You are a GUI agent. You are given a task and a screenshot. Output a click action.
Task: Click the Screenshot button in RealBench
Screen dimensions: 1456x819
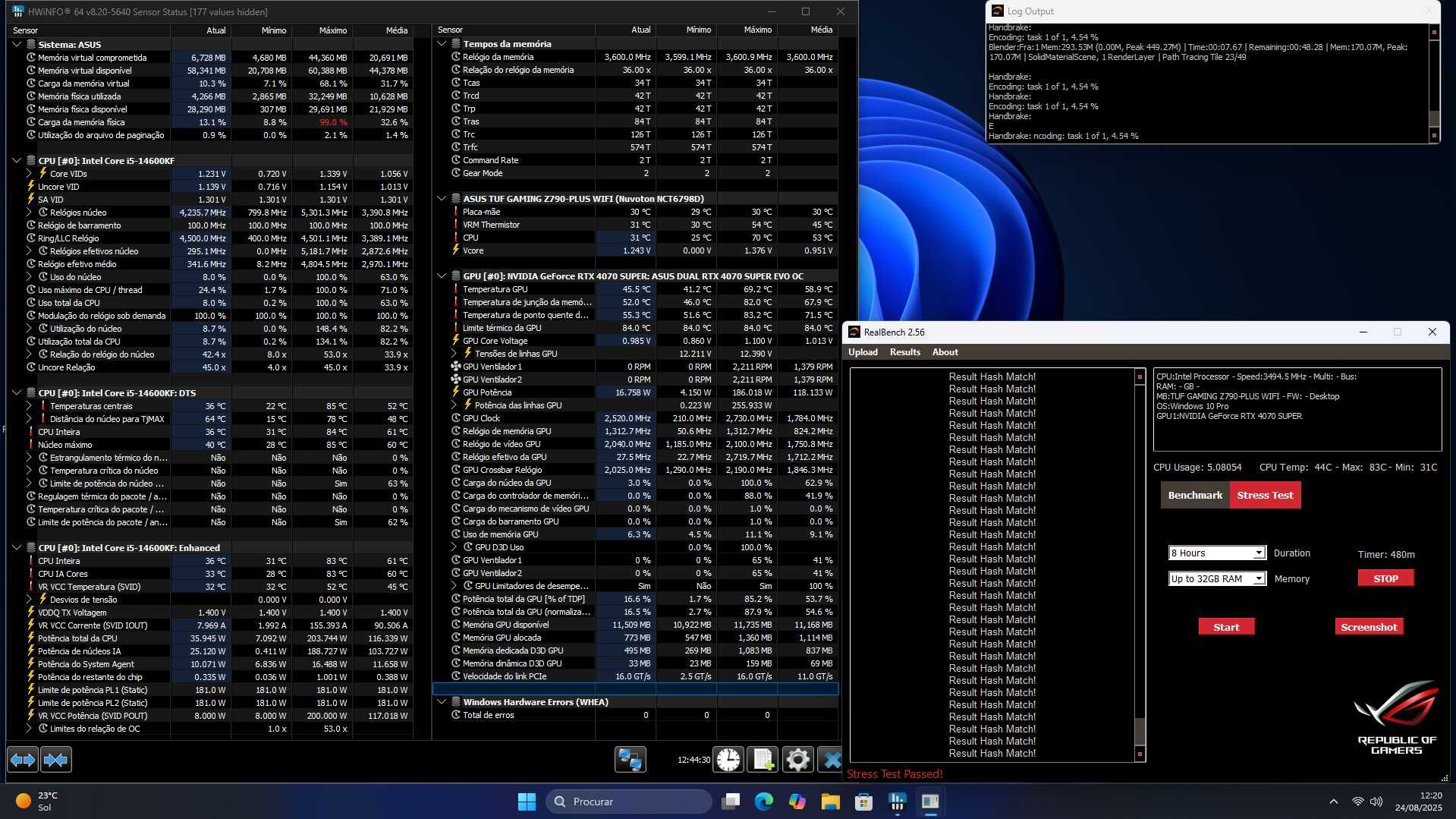tap(1369, 627)
